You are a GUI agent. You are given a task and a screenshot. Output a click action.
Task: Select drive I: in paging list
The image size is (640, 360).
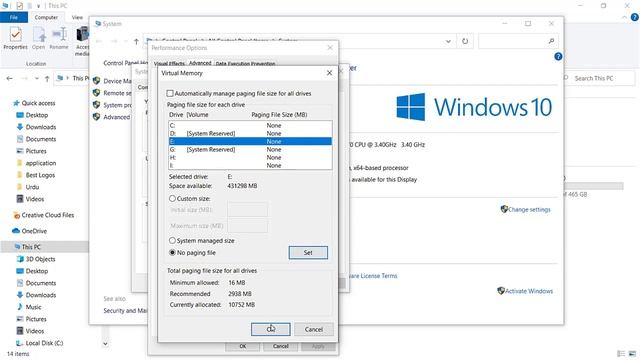[250, 165]
